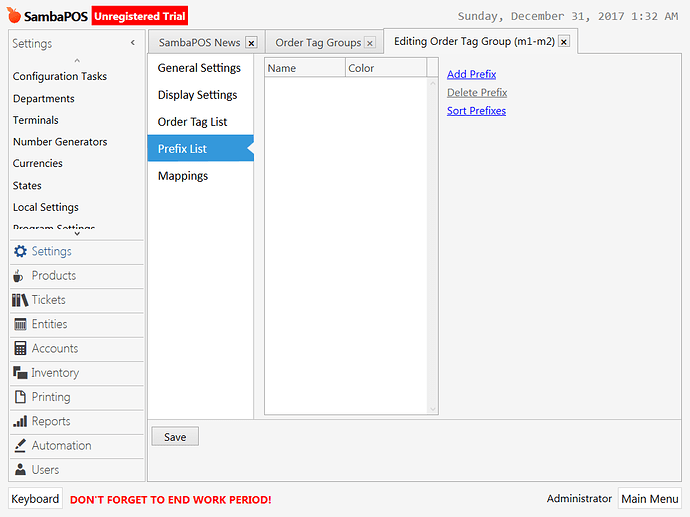Click the DON'T FORGET TO END WORK PERIOD warning
690x517 pixels.
pos(171,500)
